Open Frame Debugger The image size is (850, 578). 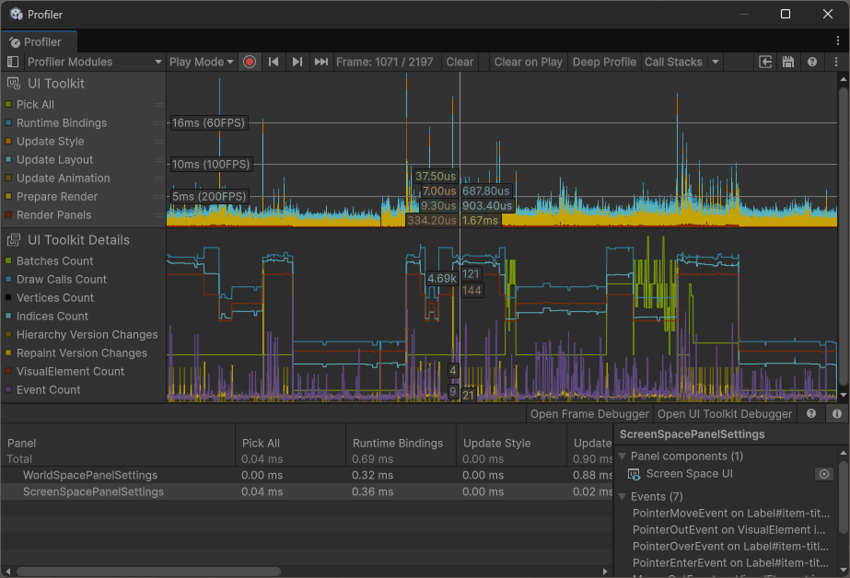pyautogui.click(x=589, y=414)
